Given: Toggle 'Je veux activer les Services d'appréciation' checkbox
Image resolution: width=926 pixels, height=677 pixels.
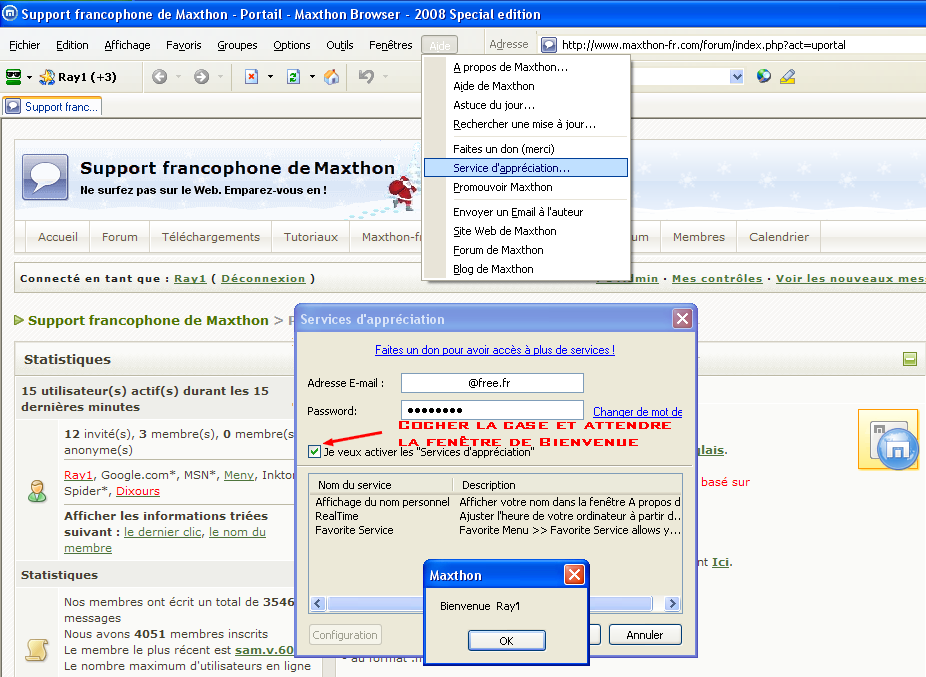Looking at the screenshot, I should click(x=315, y=452).
